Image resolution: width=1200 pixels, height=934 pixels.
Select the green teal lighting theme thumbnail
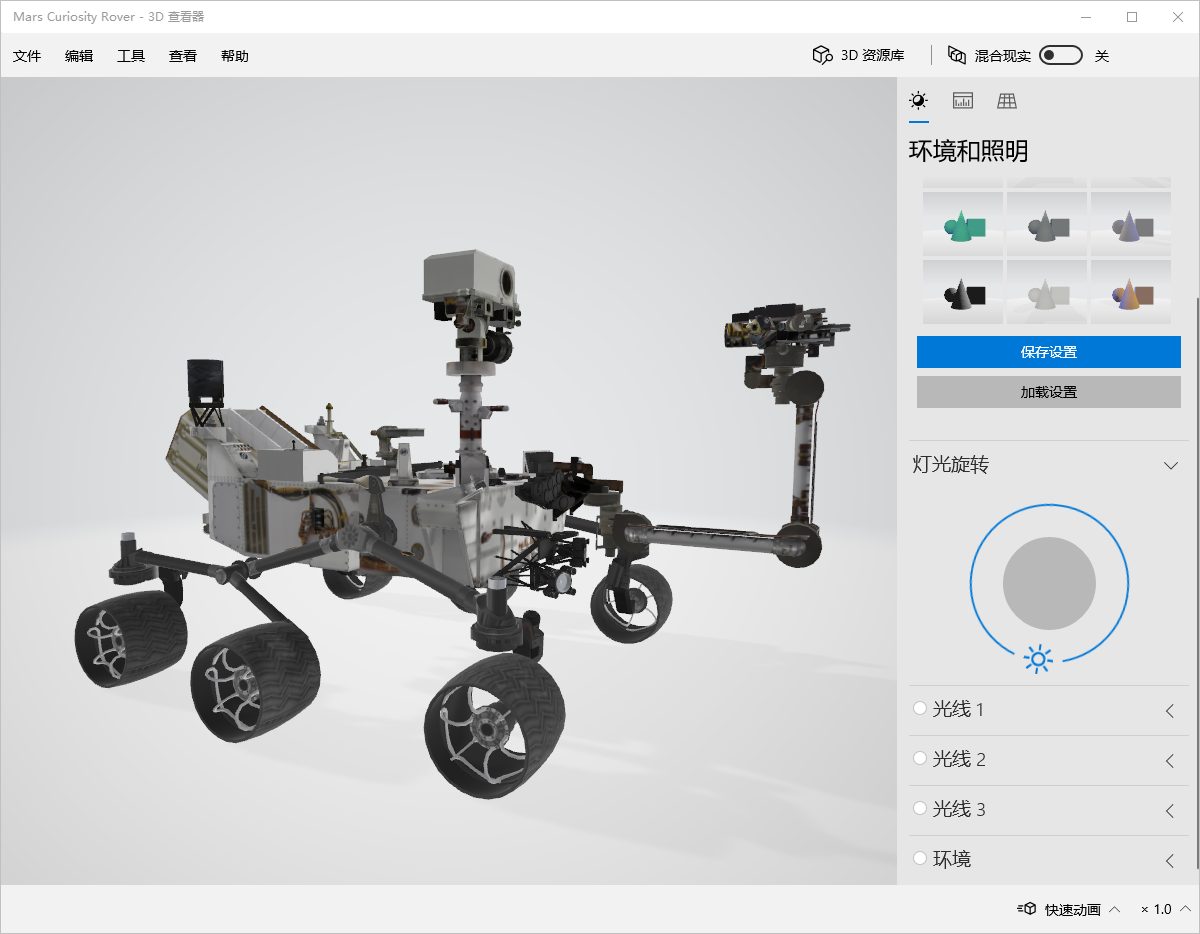[963, 222]
